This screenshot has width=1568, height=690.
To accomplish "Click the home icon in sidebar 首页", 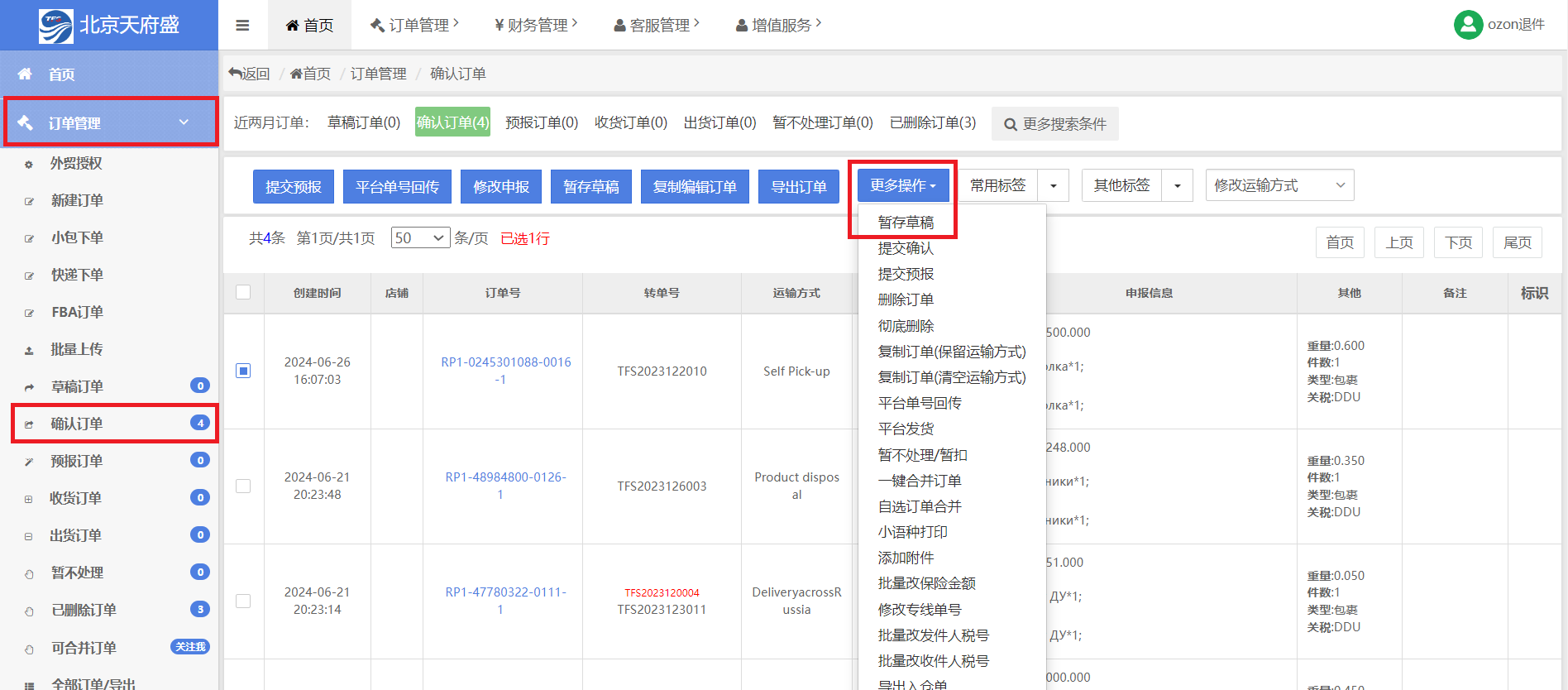I will pos(25,74).
